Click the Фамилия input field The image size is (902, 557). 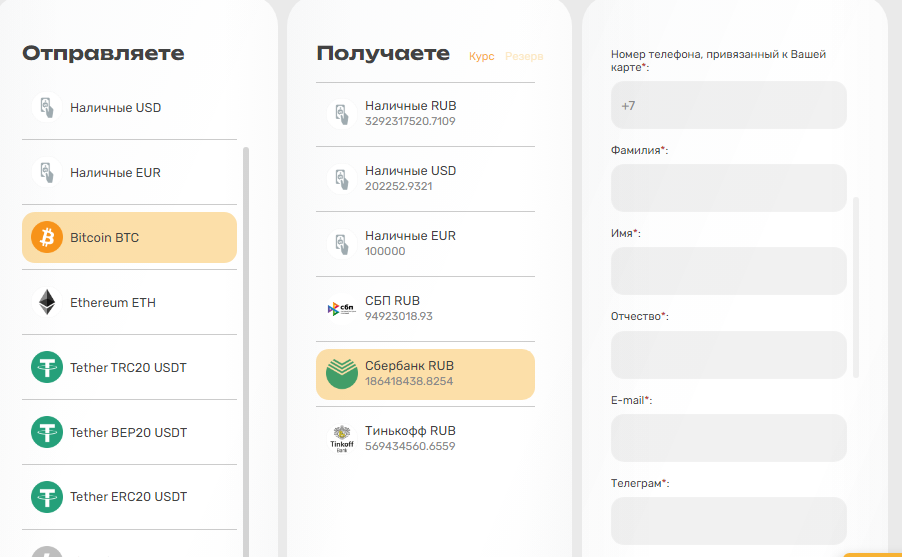728,188
